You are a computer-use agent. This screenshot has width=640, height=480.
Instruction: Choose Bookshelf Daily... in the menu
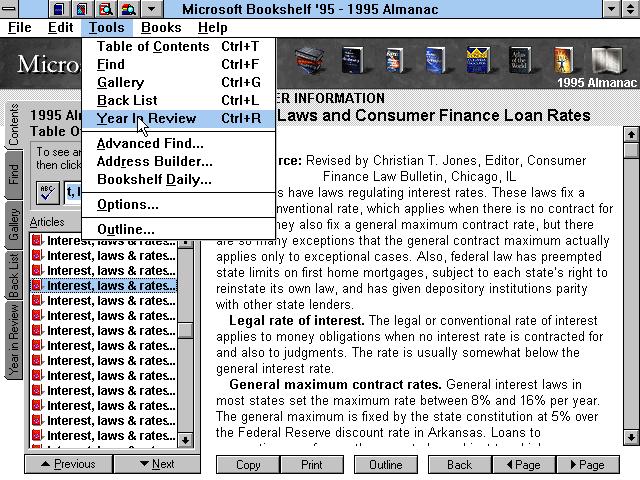click(x=178, y=179)
